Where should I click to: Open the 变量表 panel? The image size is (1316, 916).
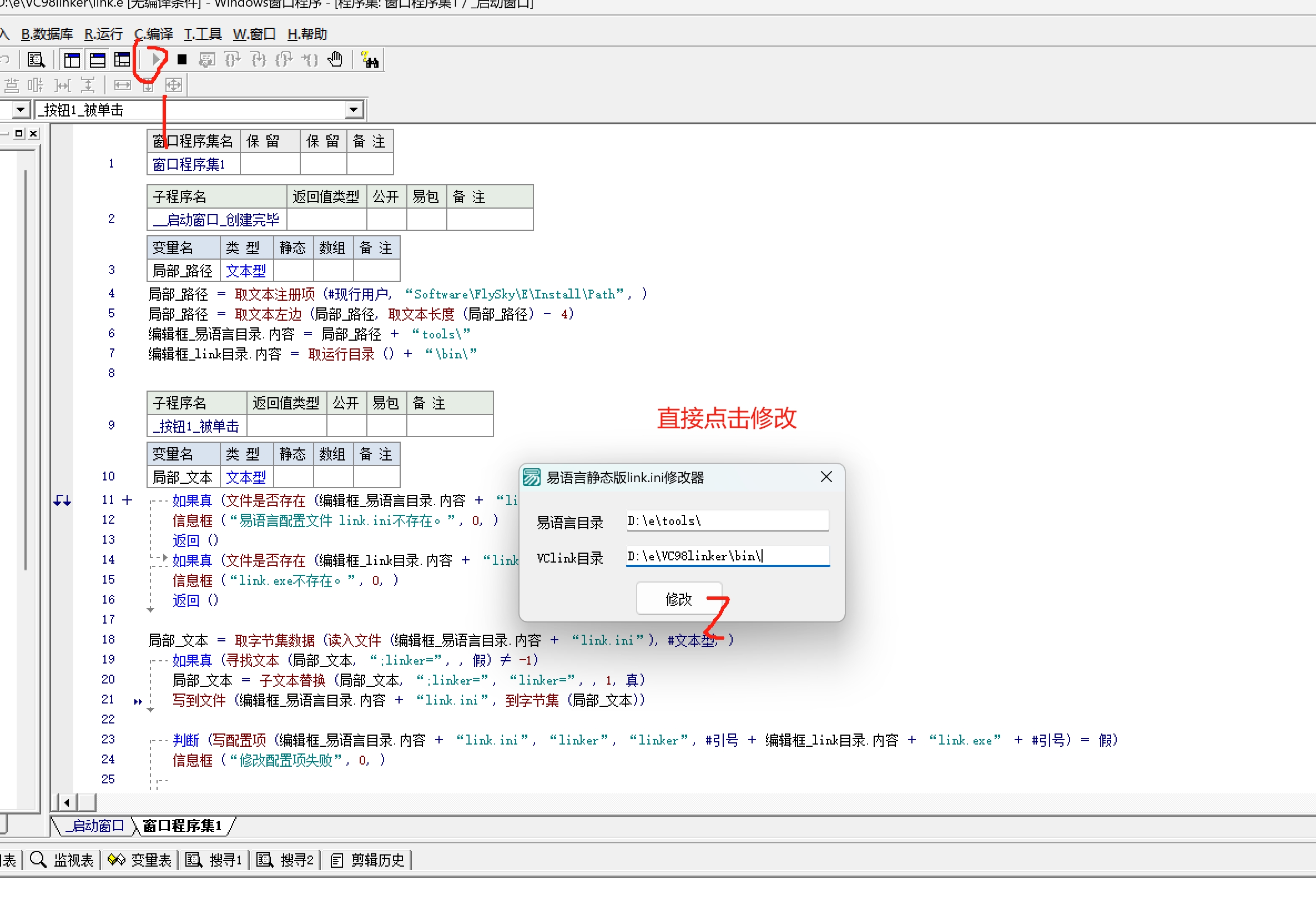(x=140, y=860)
